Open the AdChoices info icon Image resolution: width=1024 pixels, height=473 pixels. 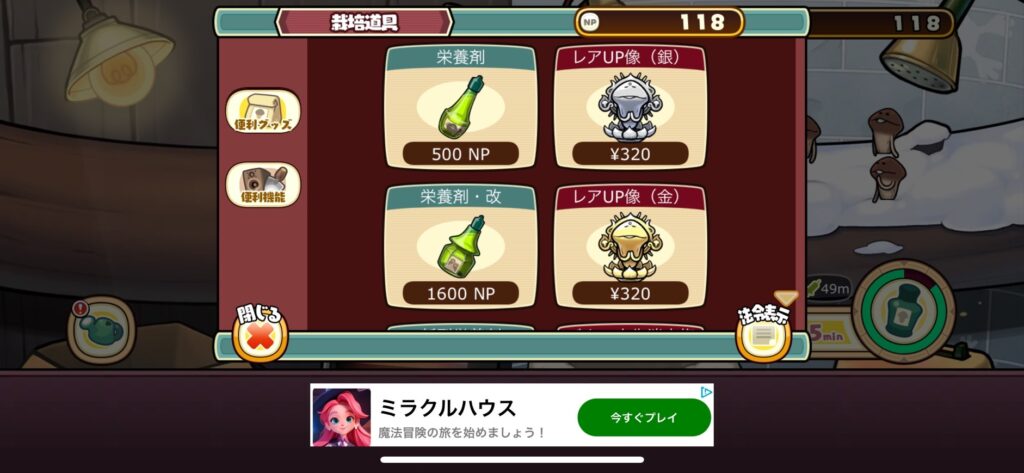click(706, 392)
